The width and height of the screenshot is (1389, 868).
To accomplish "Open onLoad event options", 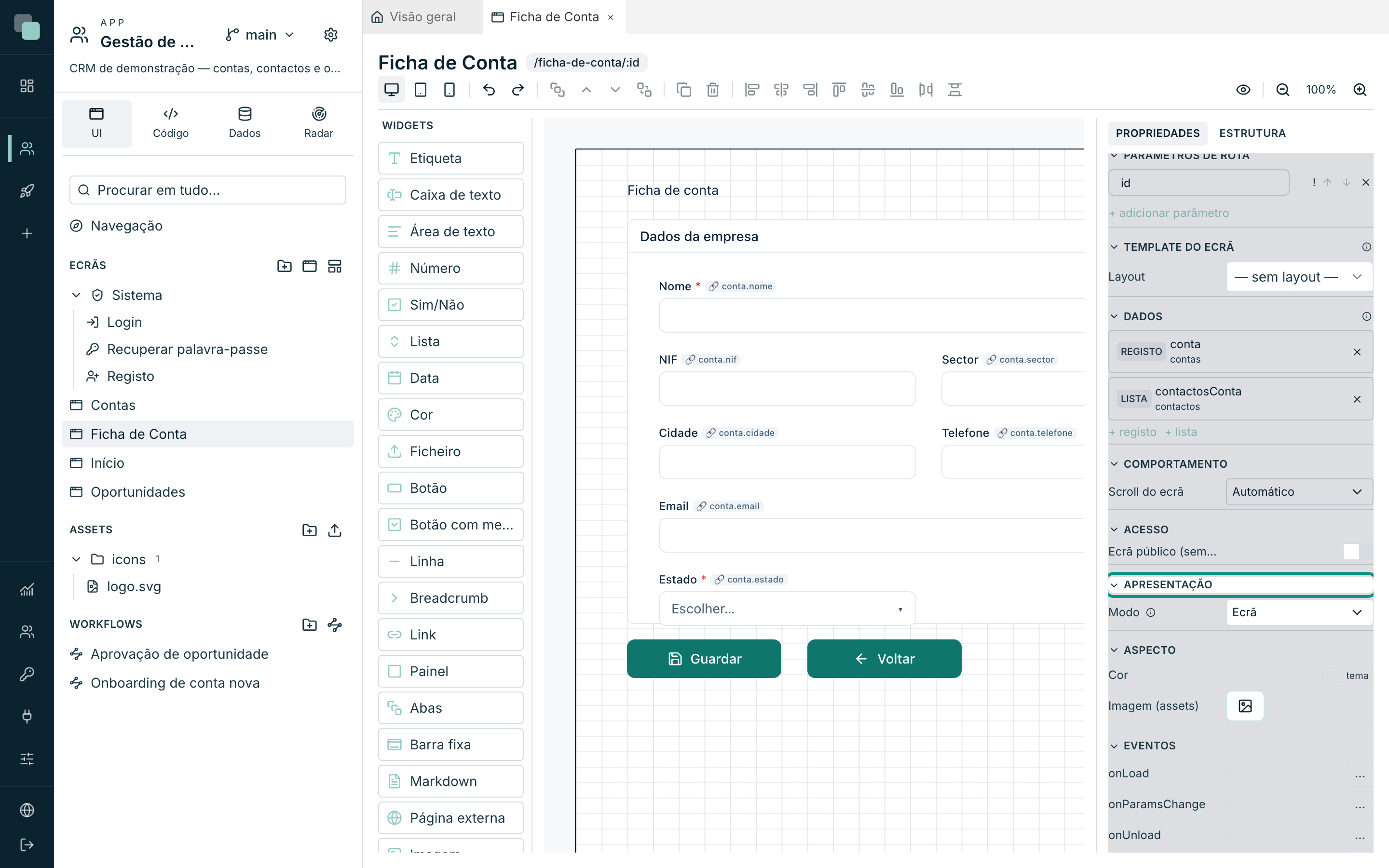I will pos(1359,774).
